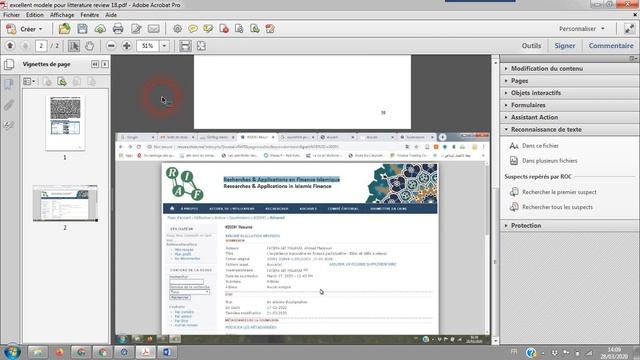
Task: Click the Adobe Acrobat taskbar icon
Action: tap(145, 352)
